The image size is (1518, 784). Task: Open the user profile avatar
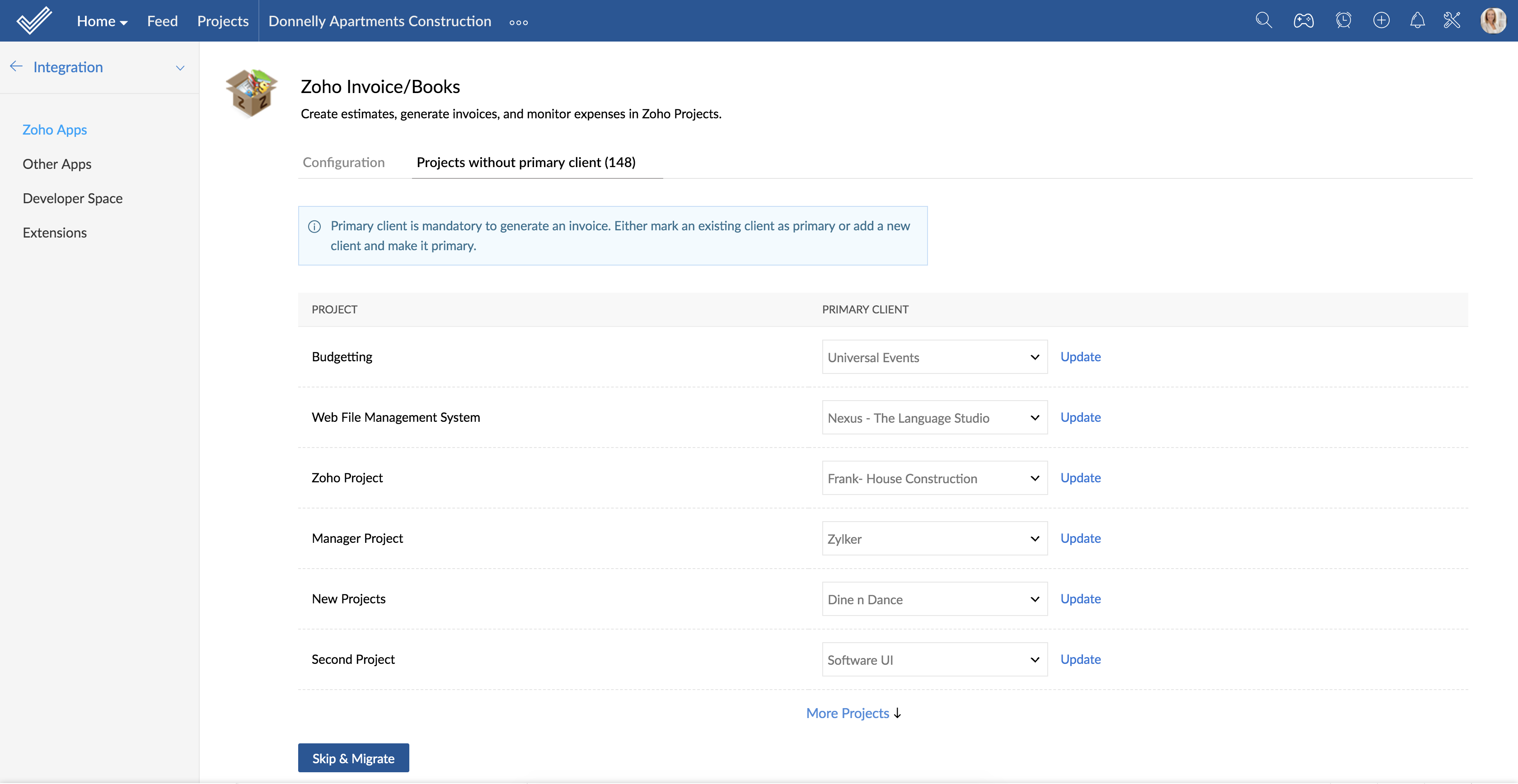[1493, 21]
